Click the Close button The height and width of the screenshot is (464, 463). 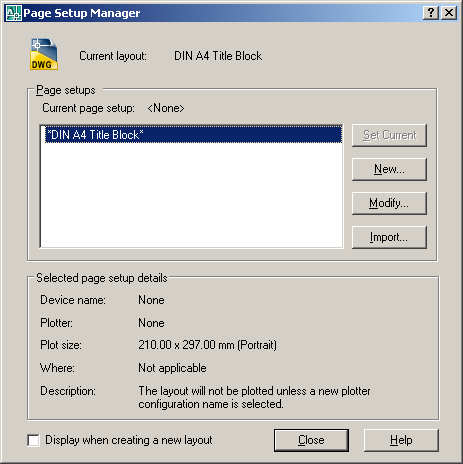(311, 440)
